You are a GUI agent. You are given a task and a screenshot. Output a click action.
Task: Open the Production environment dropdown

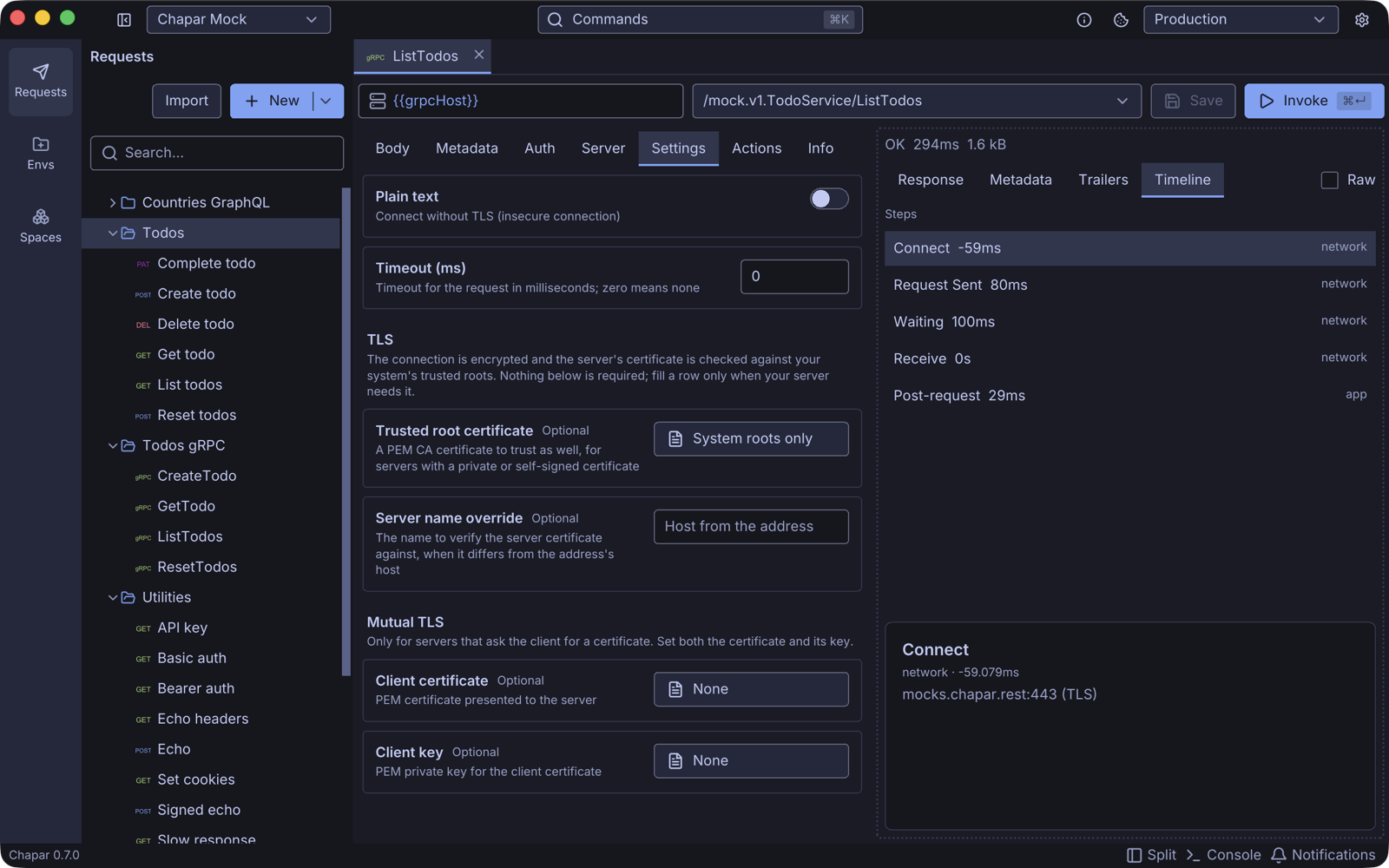[1241, 19]
